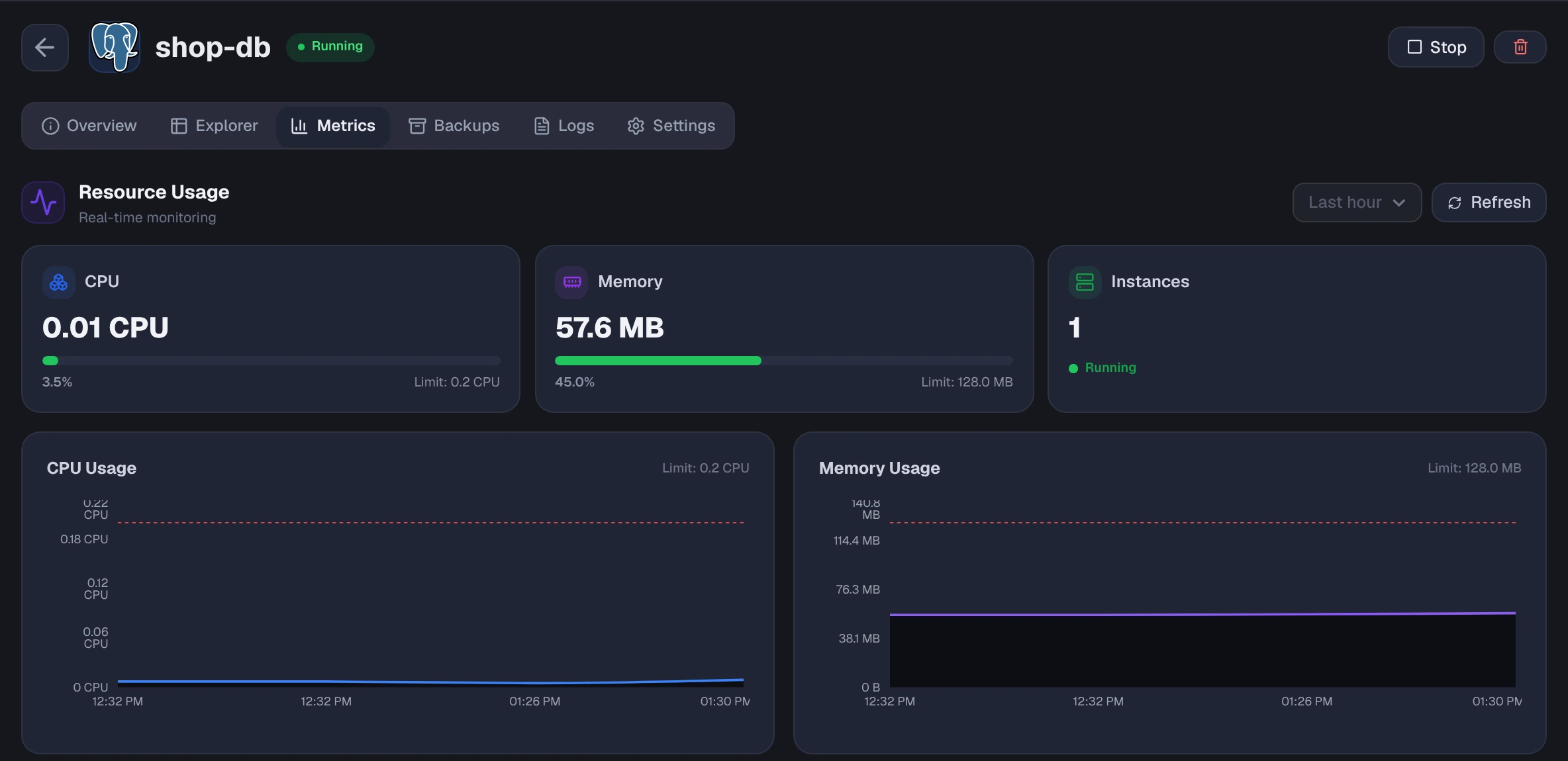
Task: Click the instance count 1
Action: pos(1074,328)
